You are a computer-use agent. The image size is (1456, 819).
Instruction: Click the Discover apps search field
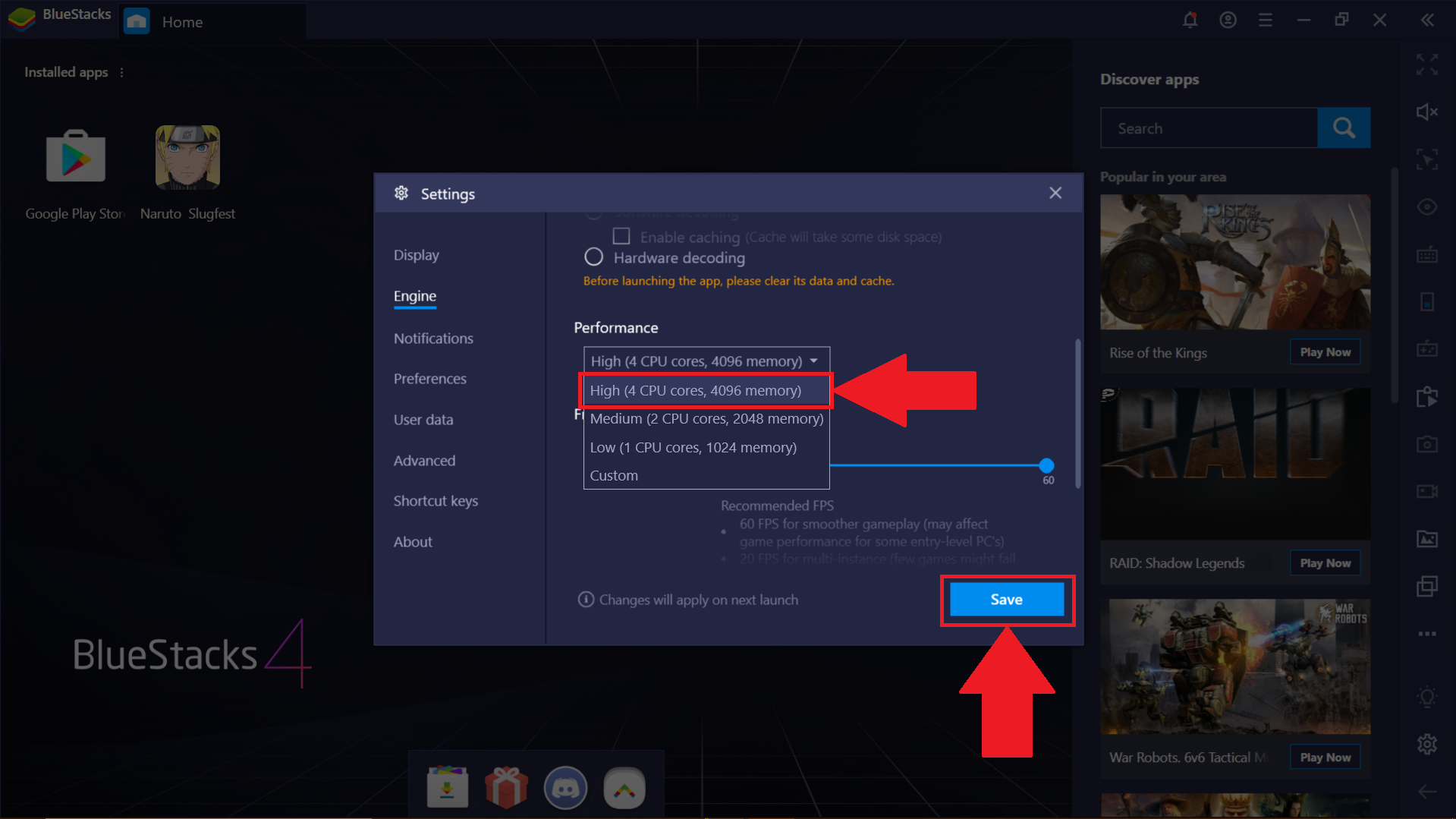coord(1209,128)
